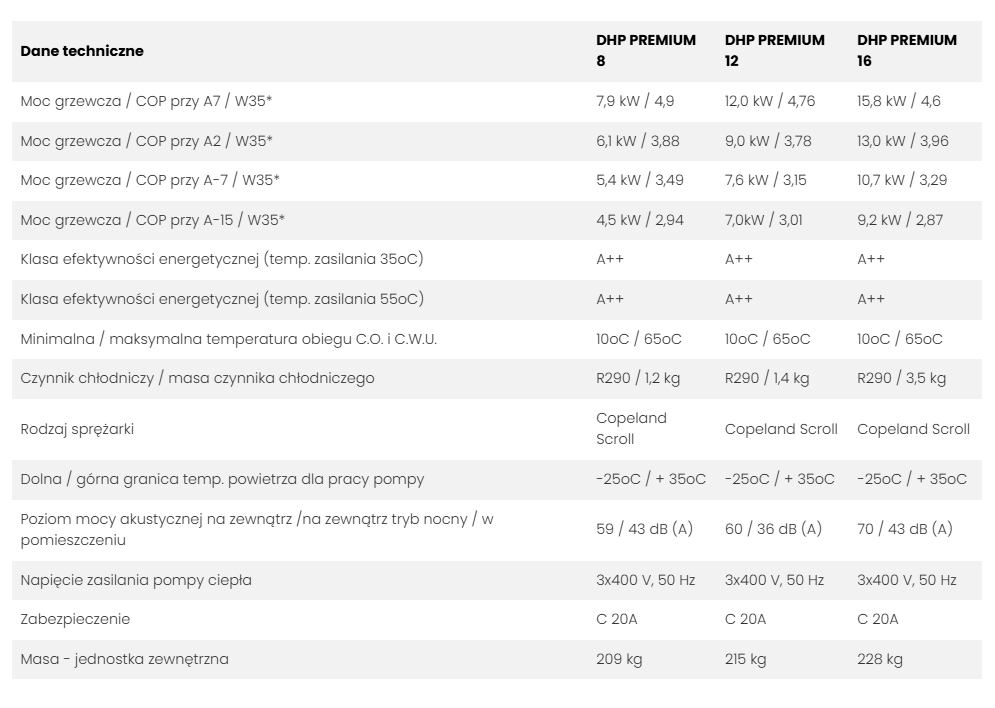Click the "12,0 kW / 4,76" cell

[x=770, y=102]
